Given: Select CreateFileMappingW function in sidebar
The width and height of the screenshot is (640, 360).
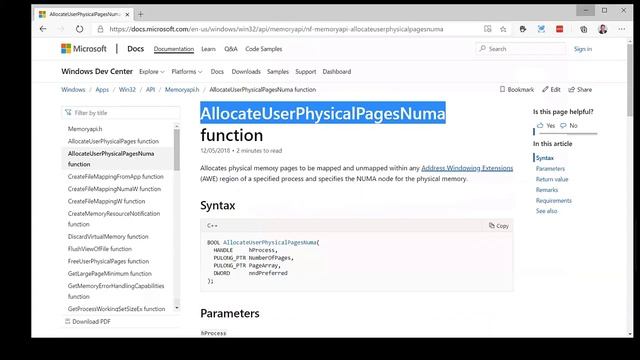Looking at the screenshot, I should 107,201.
